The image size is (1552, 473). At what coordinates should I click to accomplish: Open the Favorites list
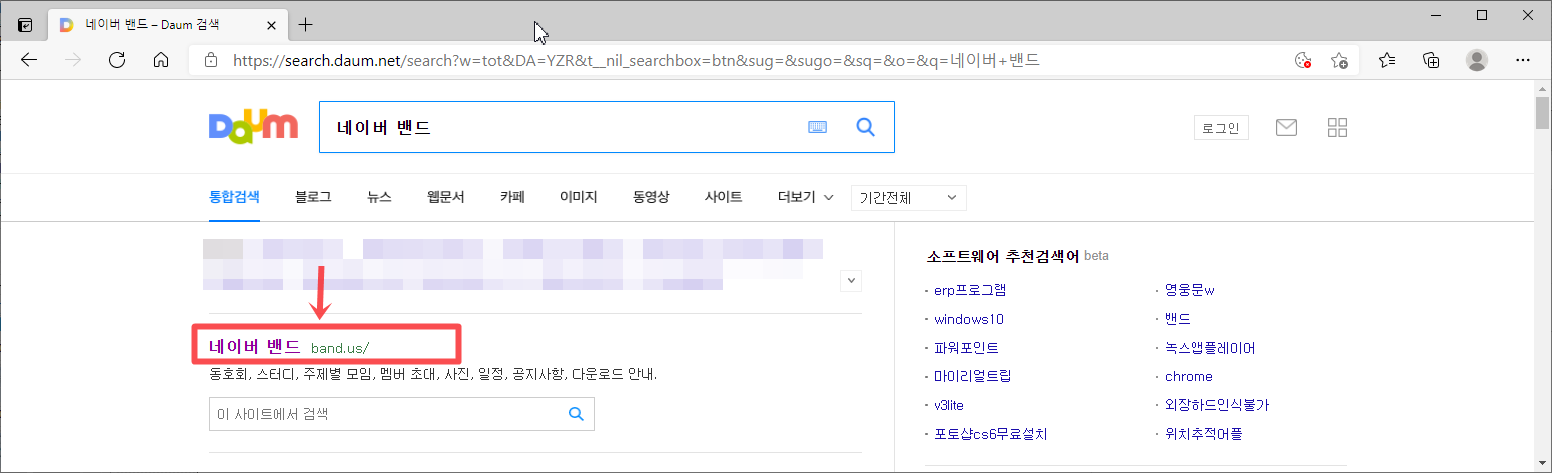click(x=1387, y=60)
